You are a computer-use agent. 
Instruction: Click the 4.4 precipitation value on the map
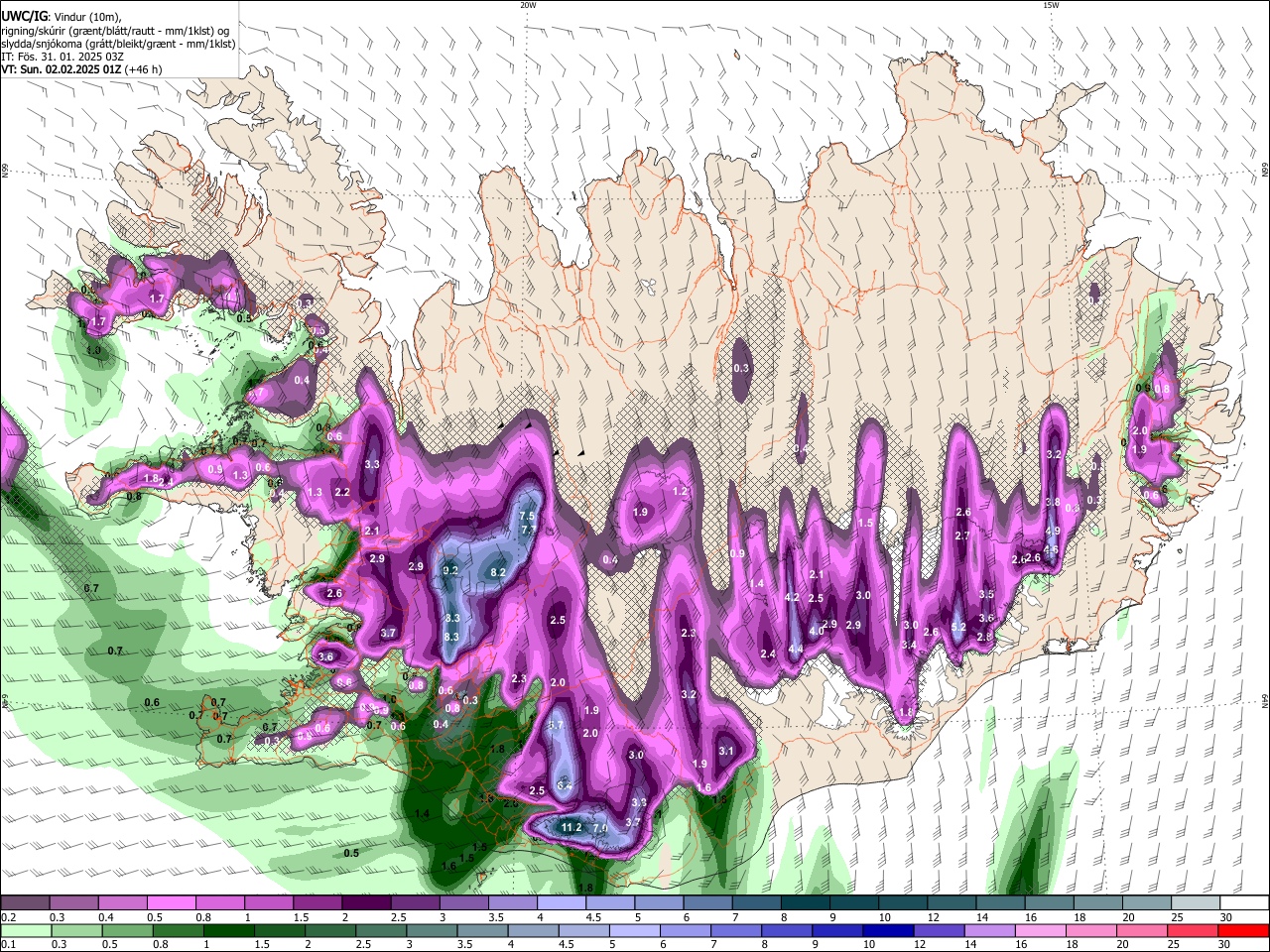[796, 649]
